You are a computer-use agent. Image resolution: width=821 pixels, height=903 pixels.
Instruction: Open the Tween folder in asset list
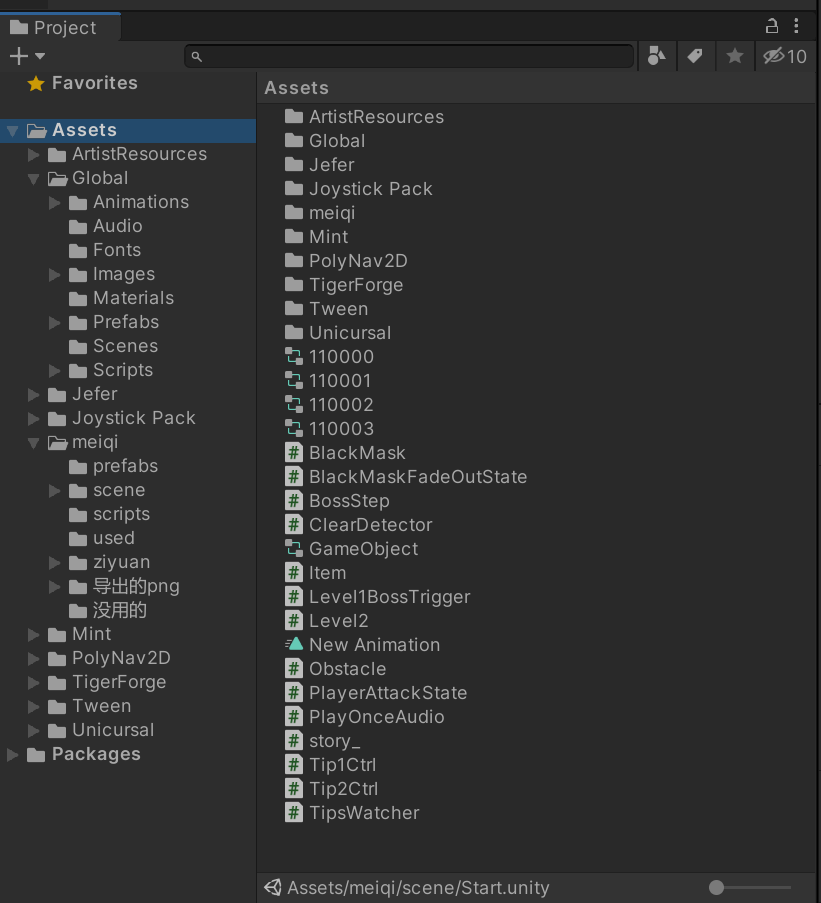pos(326,309)
